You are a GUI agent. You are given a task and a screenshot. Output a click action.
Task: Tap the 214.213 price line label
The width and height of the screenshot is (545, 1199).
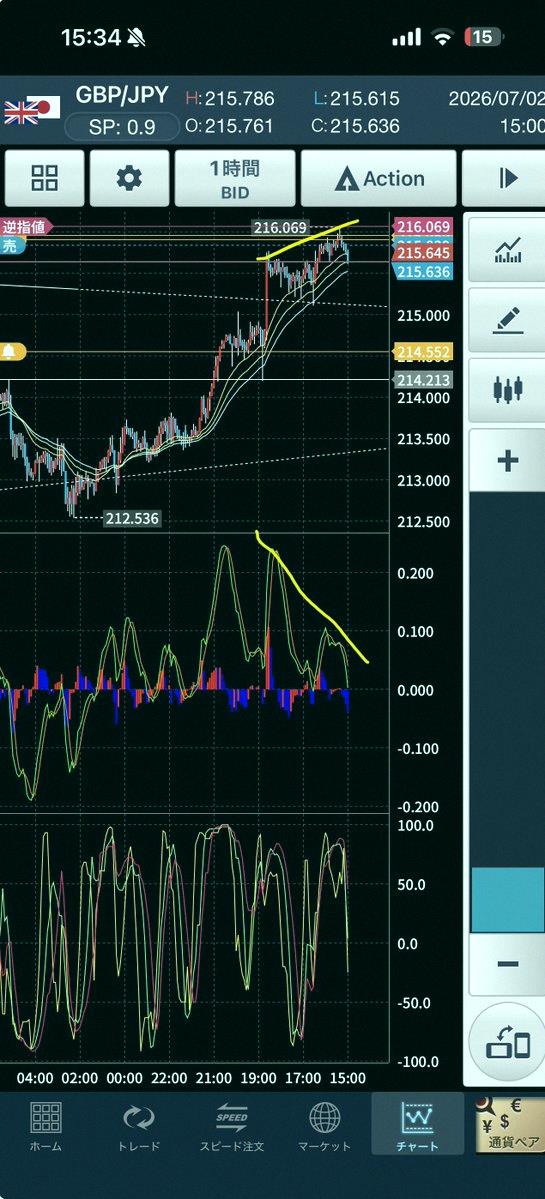point(422,379)
